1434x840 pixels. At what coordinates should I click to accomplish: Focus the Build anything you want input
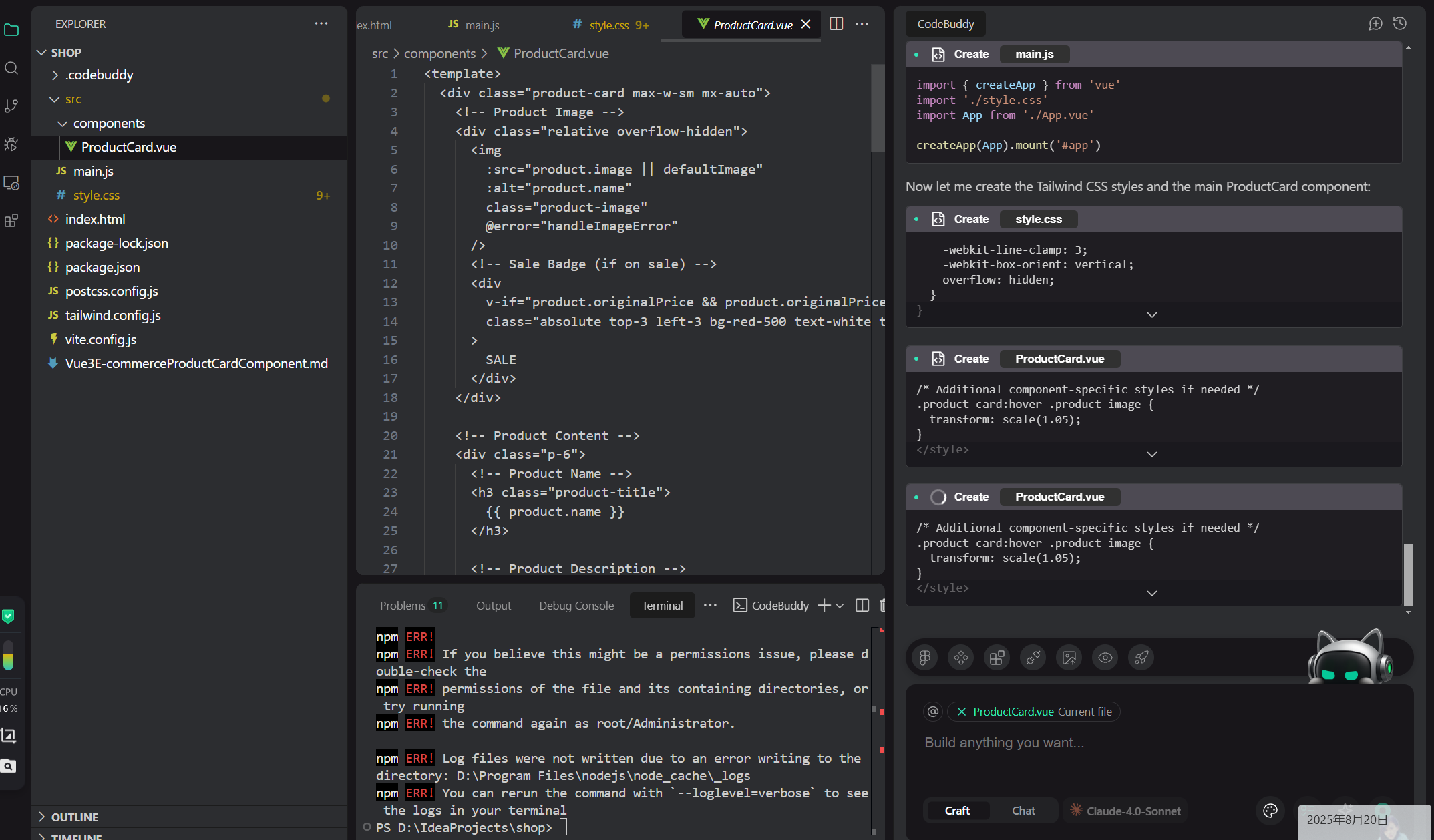1159,743
